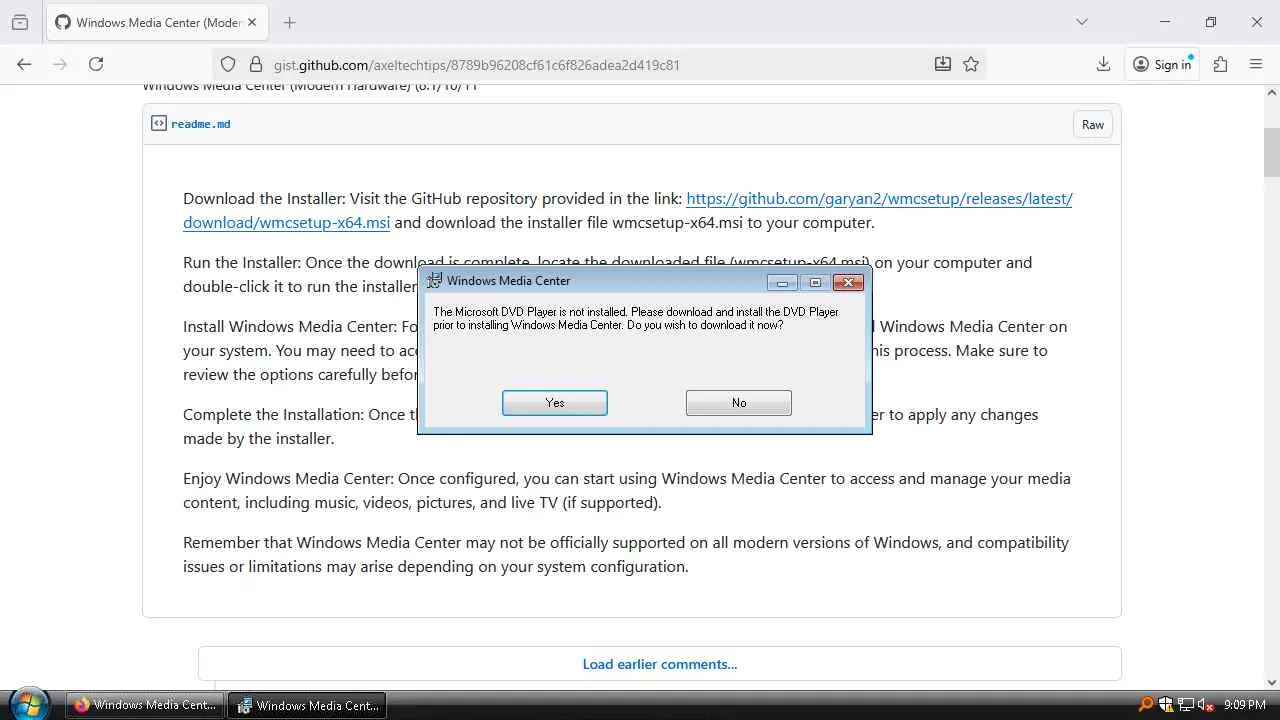Maximize the Windows Media Center dialog
Screen dimensions: 1280x720
point(815,283)
